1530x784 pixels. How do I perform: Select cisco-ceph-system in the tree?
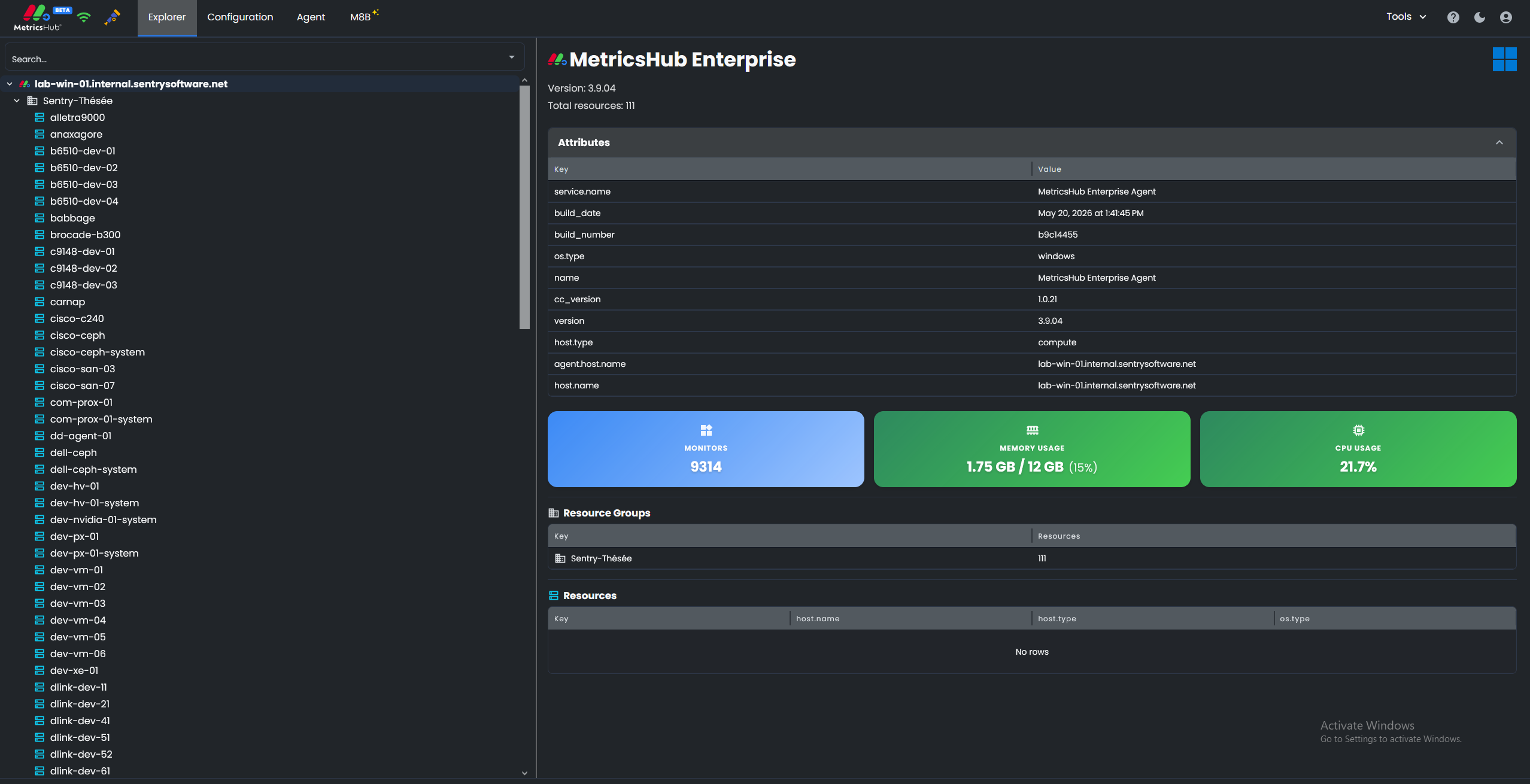coord(98,352)
